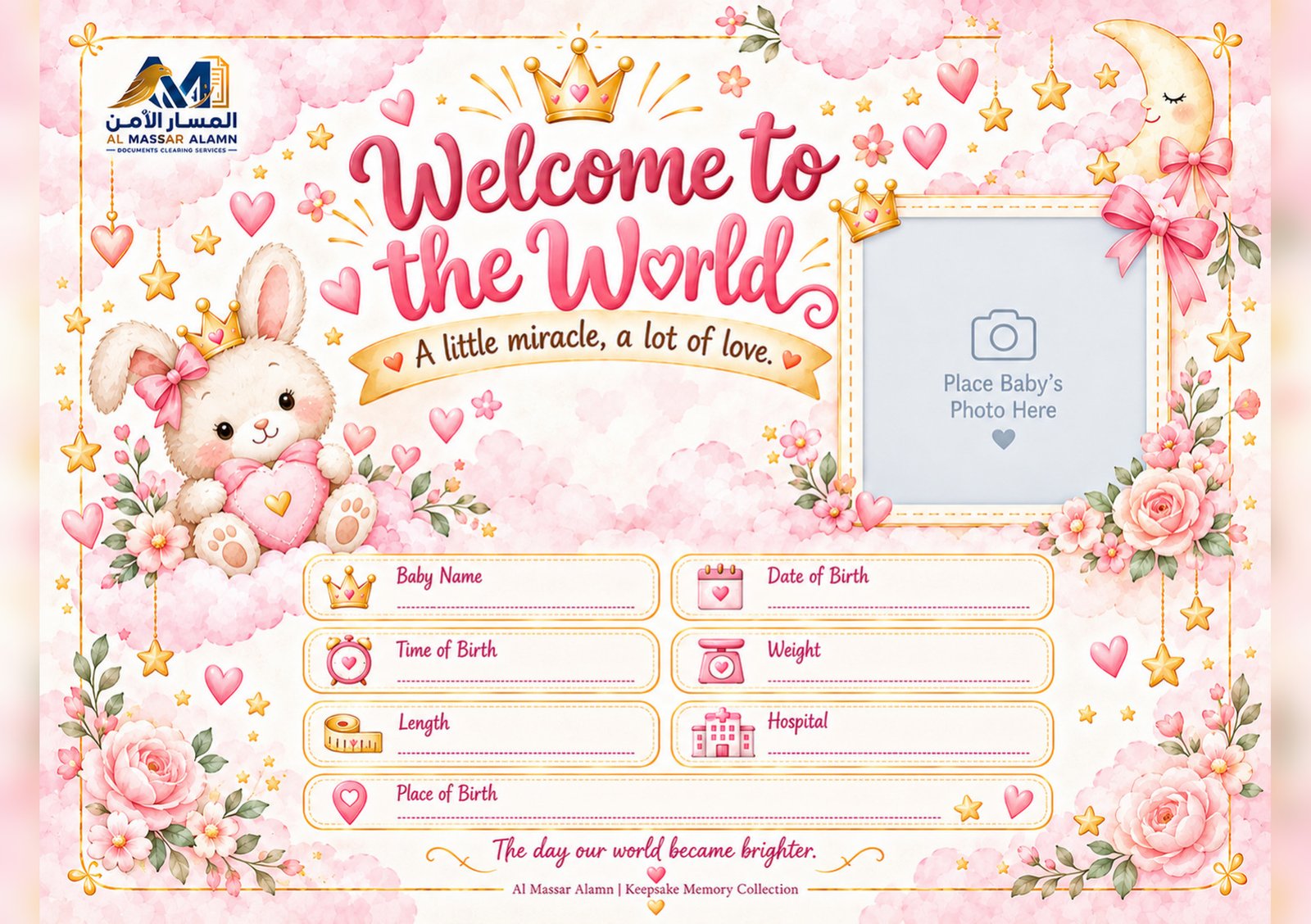Click the 'Weight' label
Viewport: 1311px width, 924px height.
(794, 650)
